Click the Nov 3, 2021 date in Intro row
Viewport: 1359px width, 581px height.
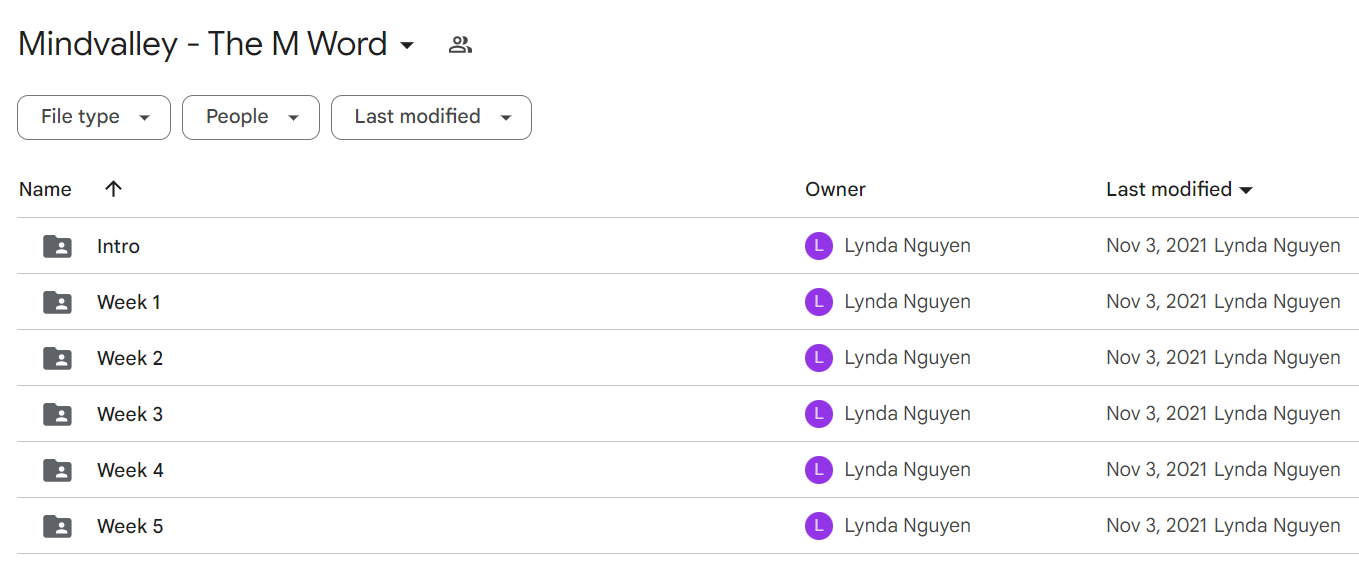(1157, 246)
